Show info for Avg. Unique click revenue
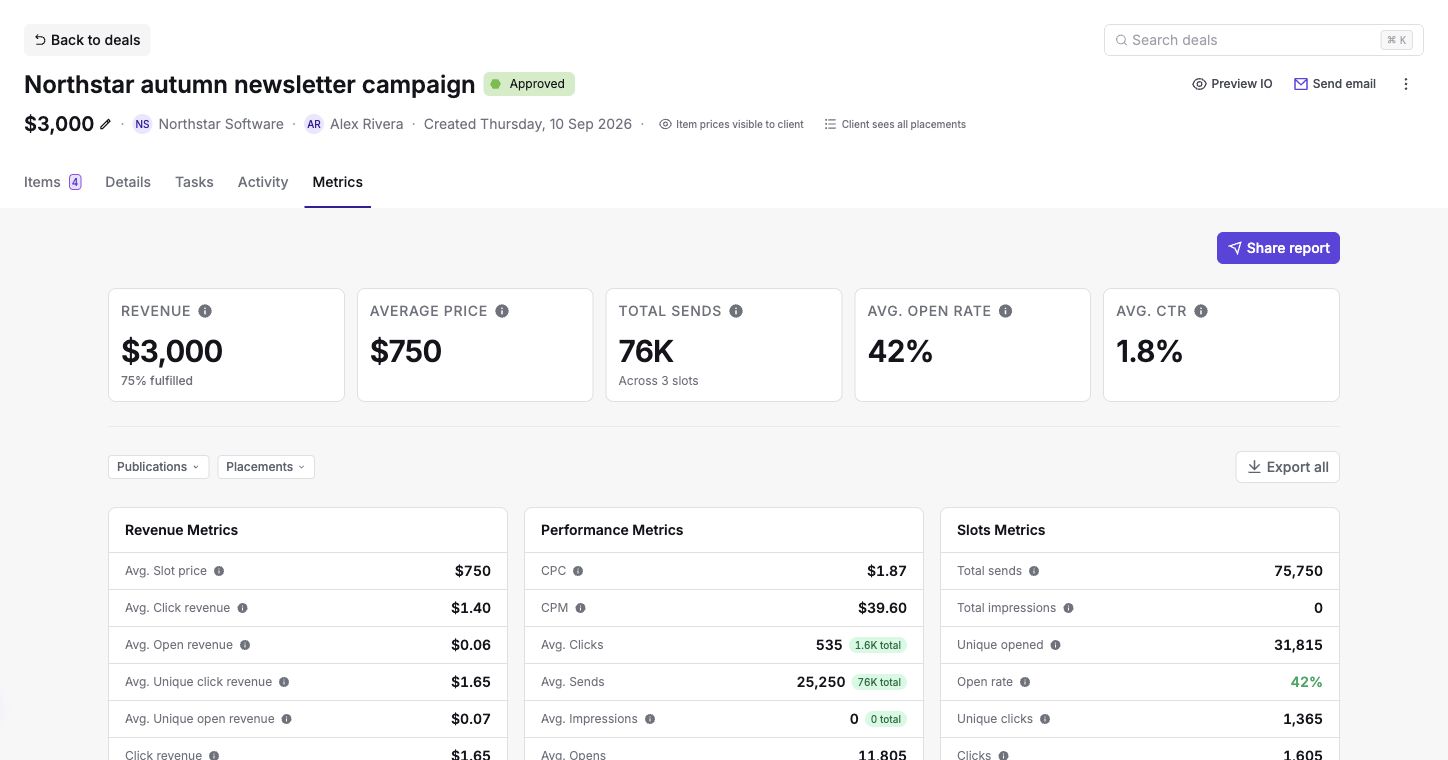Image resolution: width=1448 pixels, height=760 pixels. coord(284,682)
